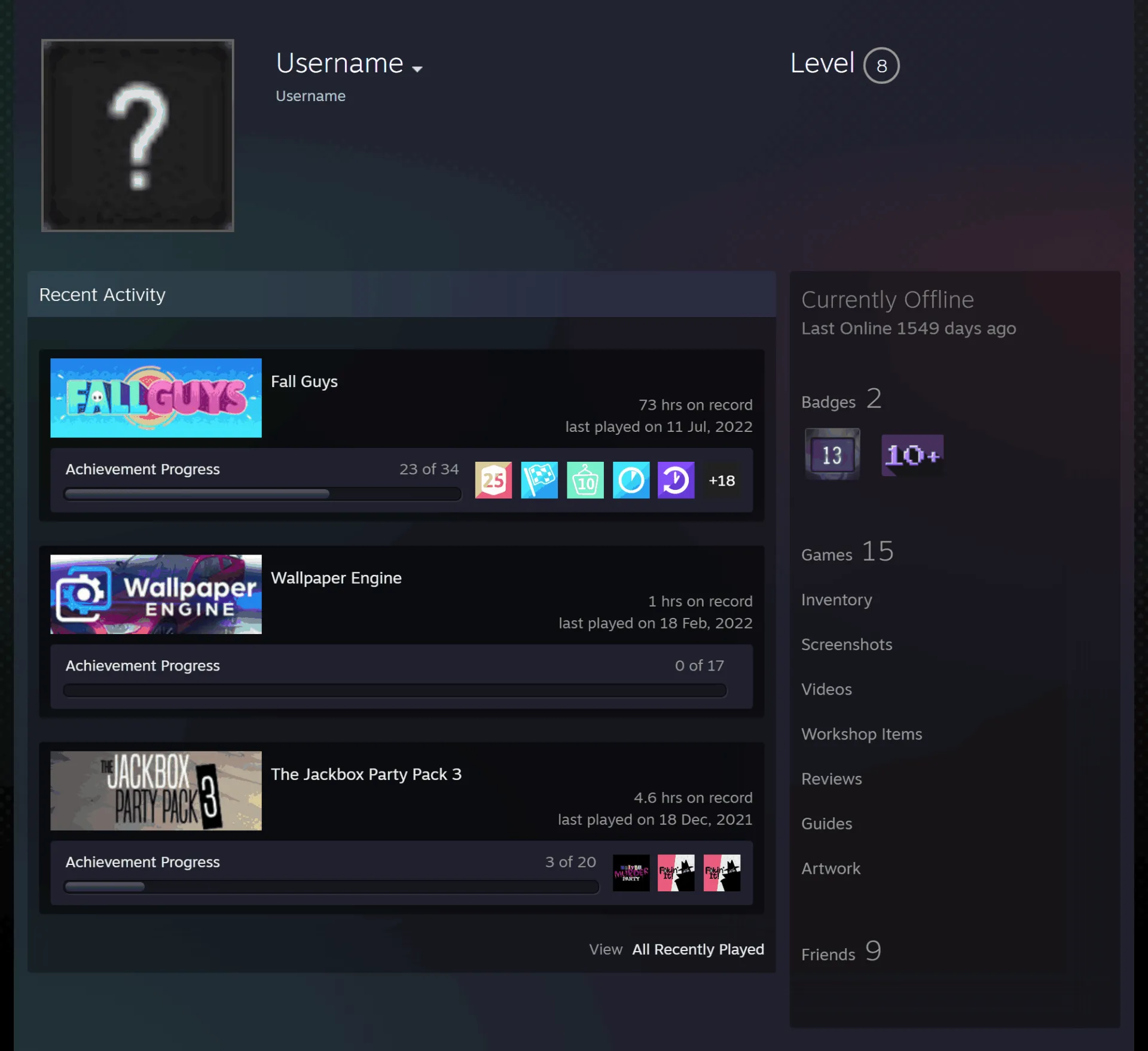The height and width of the screenshot is (1051, 1148).
Task: Open the Fall Guys game banner
Action: [x=156, y=398]
